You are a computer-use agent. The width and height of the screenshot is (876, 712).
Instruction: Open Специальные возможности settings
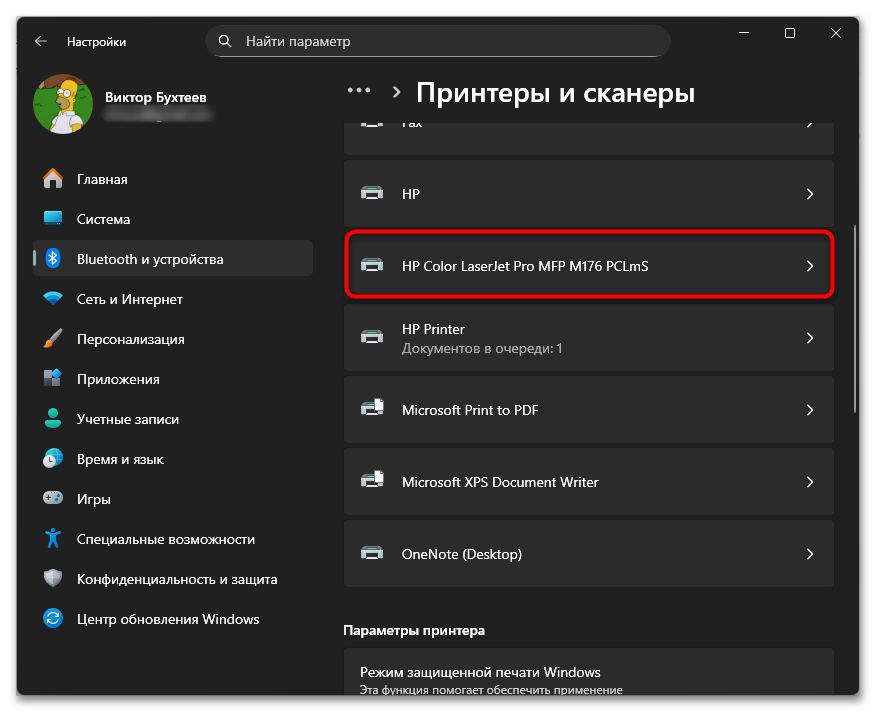point(173,539)
